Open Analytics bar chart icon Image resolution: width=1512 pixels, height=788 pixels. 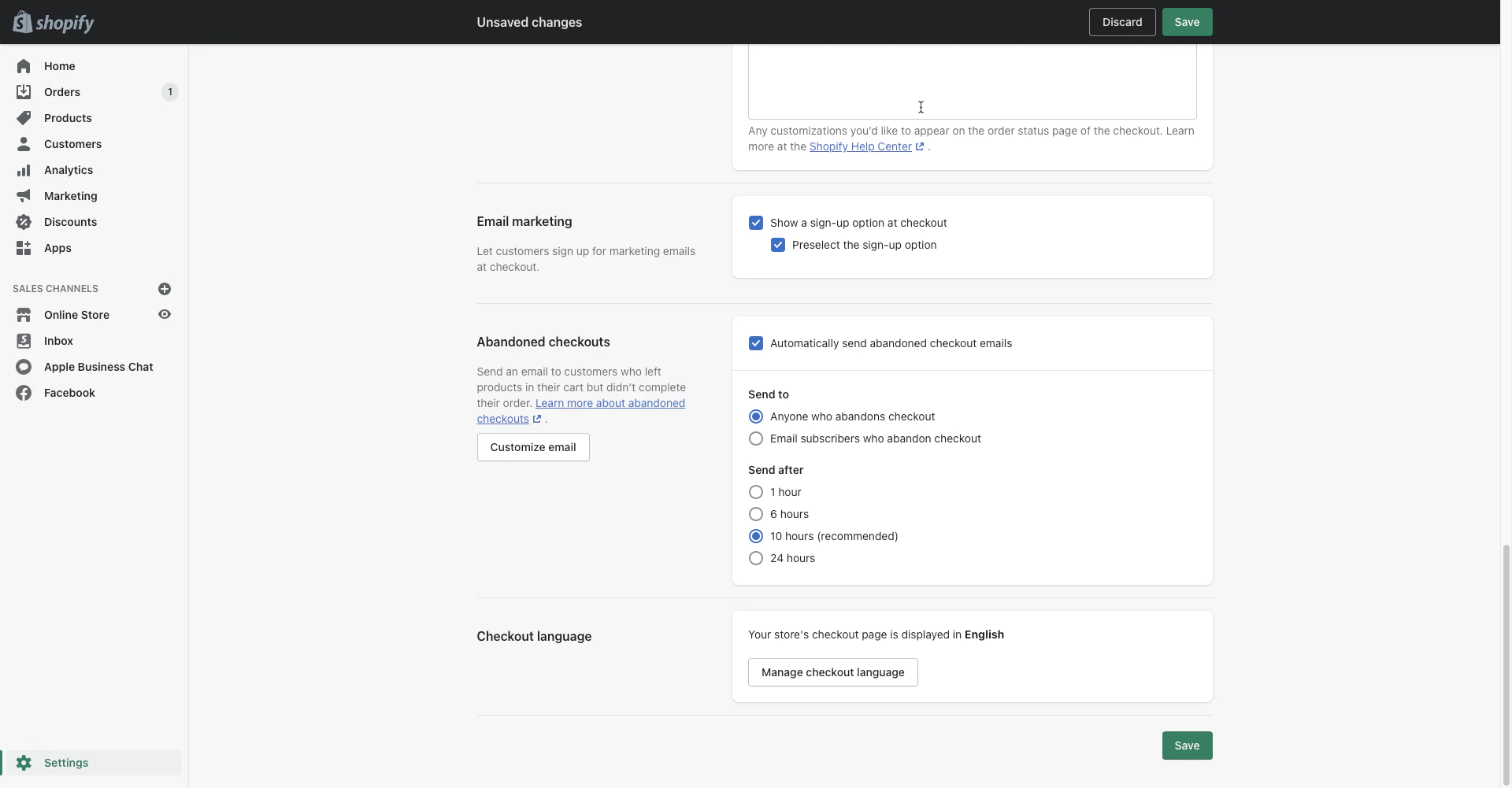click(x=24, y=170)
